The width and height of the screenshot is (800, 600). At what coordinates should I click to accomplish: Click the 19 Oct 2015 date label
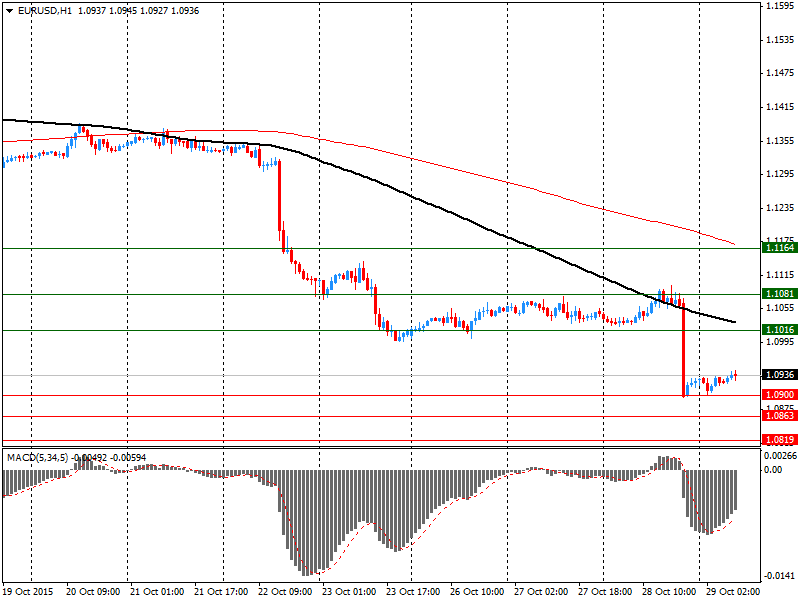[28, 592]
